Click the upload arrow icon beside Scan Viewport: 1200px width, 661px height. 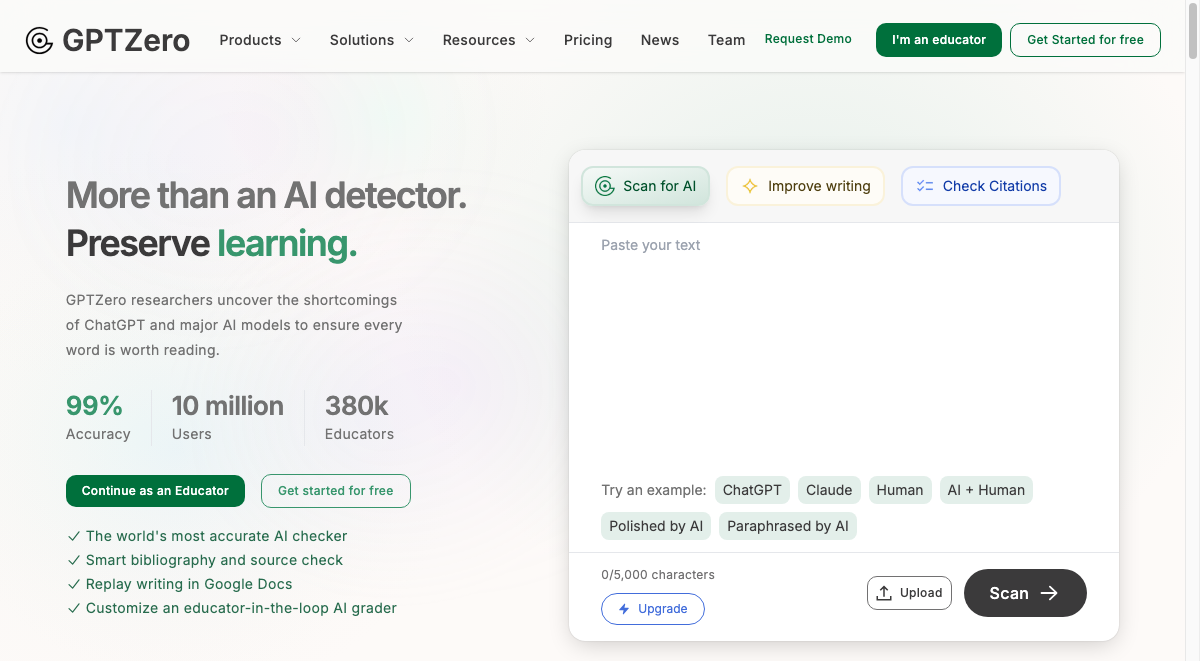(883, 592)
